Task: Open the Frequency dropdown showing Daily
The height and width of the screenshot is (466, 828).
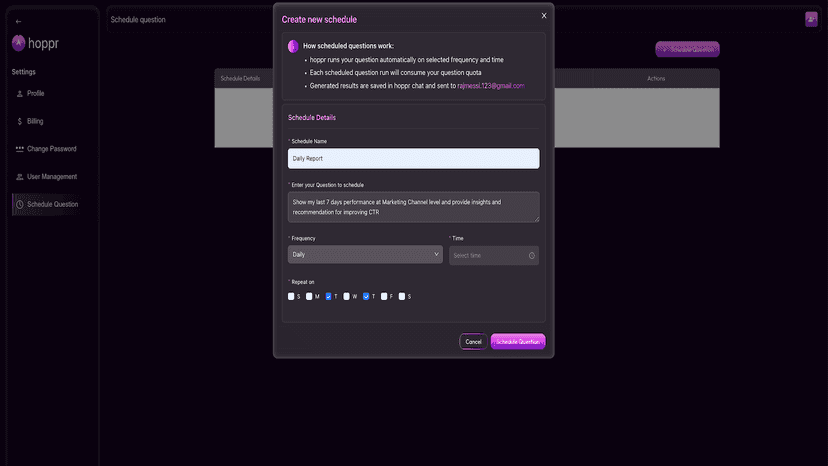Action: pos(365,255)
